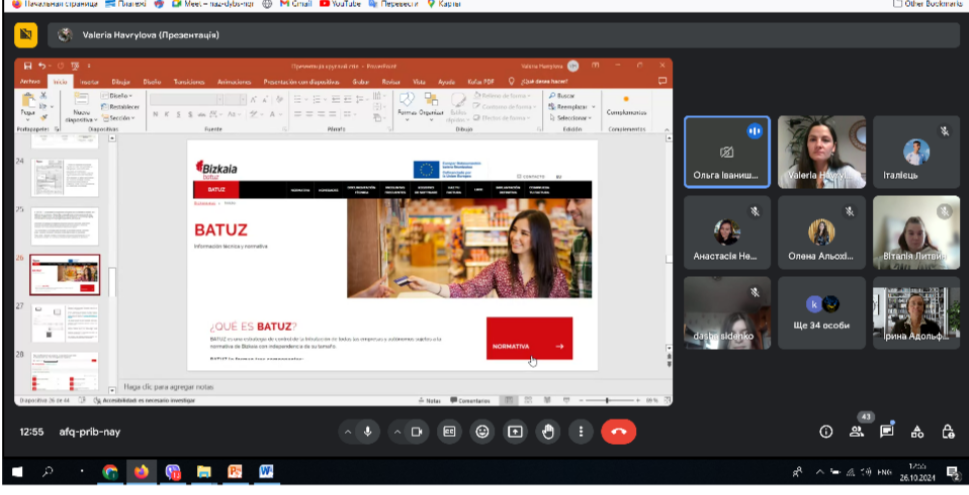Open Chrome from the Windows taskbar
969x495 pixels.
click(x=110, y=472)
